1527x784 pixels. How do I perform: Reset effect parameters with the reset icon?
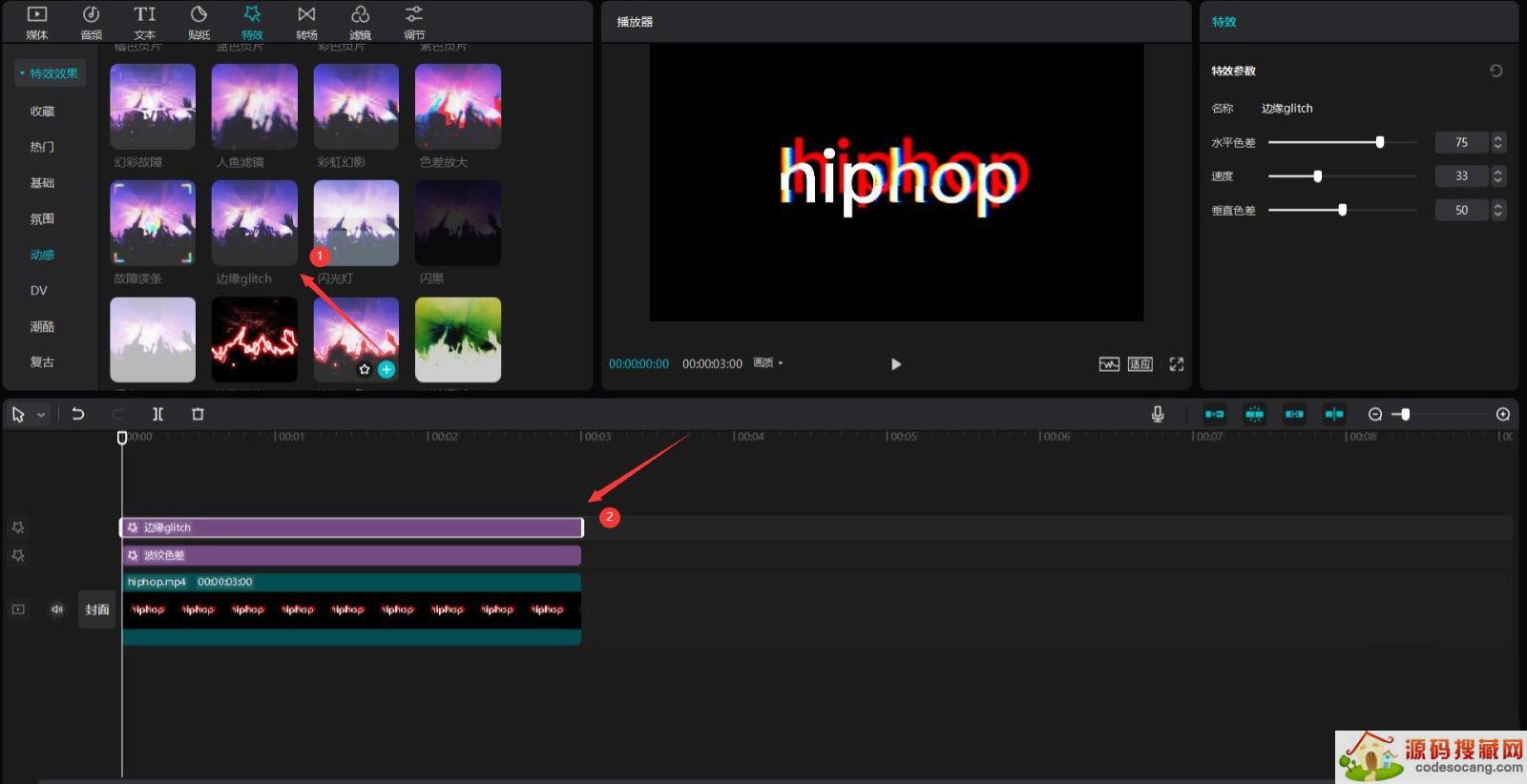(x=1496, y=71)
